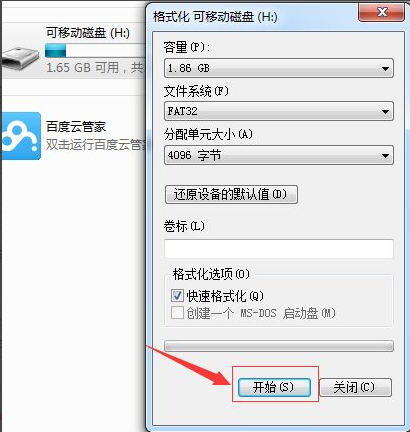Screen dimensions: 410x432
Task: Select the 可移动磁盘 (H:) drive label
Action: pyautogui.click(x=88, y=33)
